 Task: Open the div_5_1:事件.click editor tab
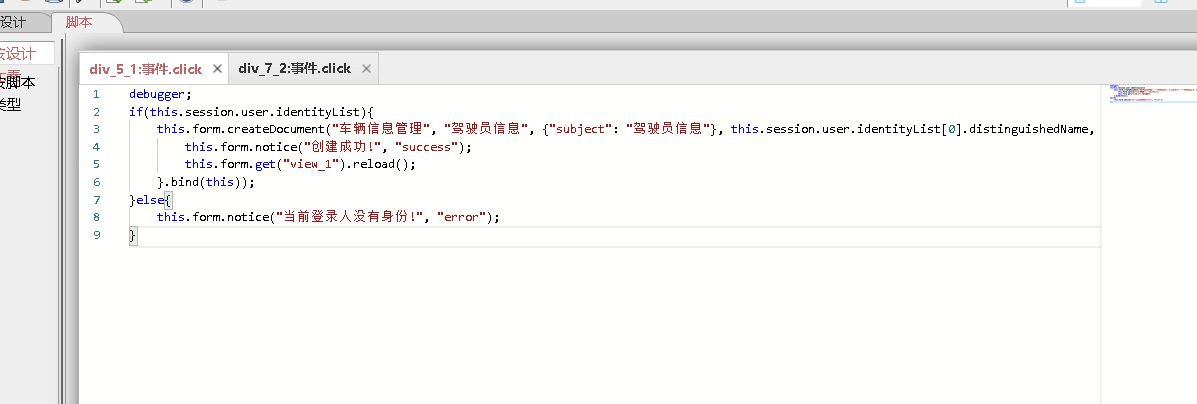point(145,69)
